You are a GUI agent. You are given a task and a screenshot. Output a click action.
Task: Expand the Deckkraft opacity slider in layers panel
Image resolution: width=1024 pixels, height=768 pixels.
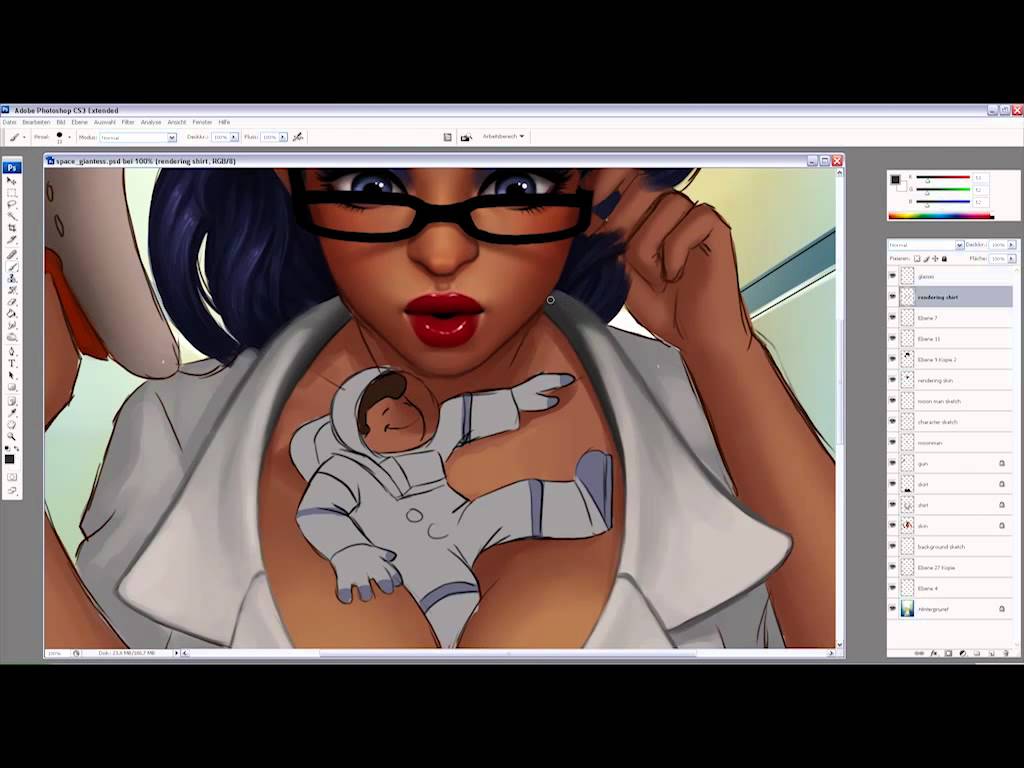[1014, 244]
